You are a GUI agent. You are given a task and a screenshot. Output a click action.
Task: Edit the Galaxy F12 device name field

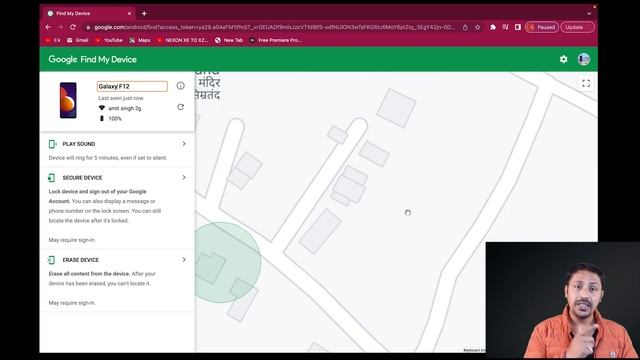pyautogui.click(x=132, y=86)
